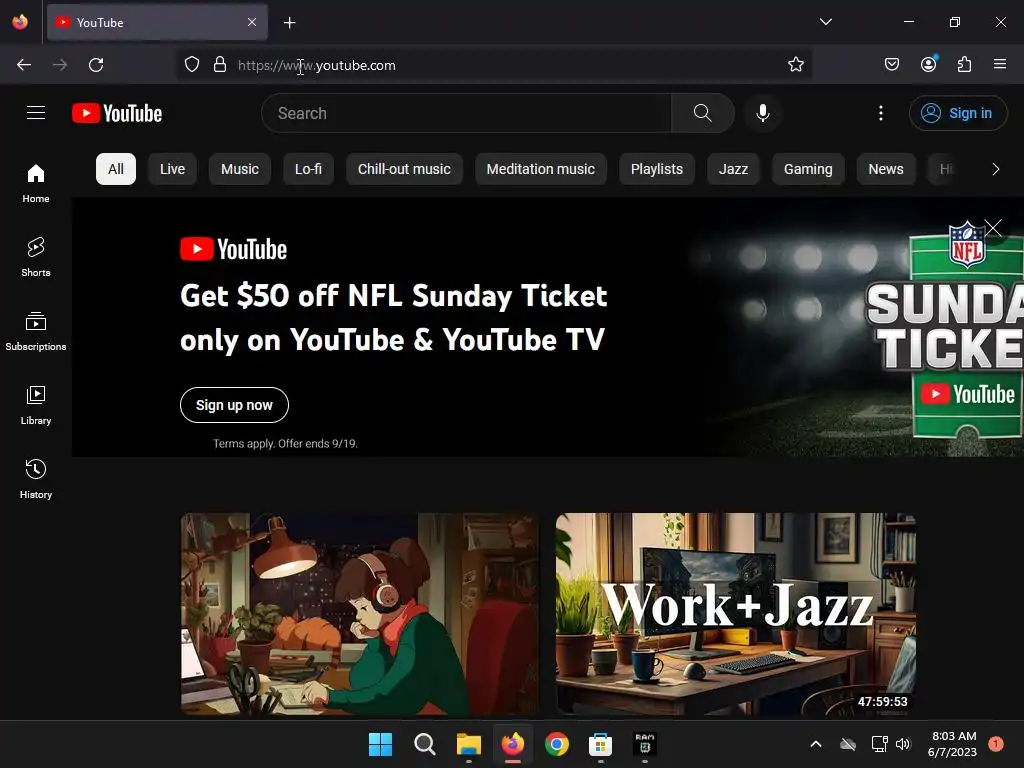Open the lo-fi girl video thumbnail
This screenshot has width=1024, height=768.
[360, 614]
